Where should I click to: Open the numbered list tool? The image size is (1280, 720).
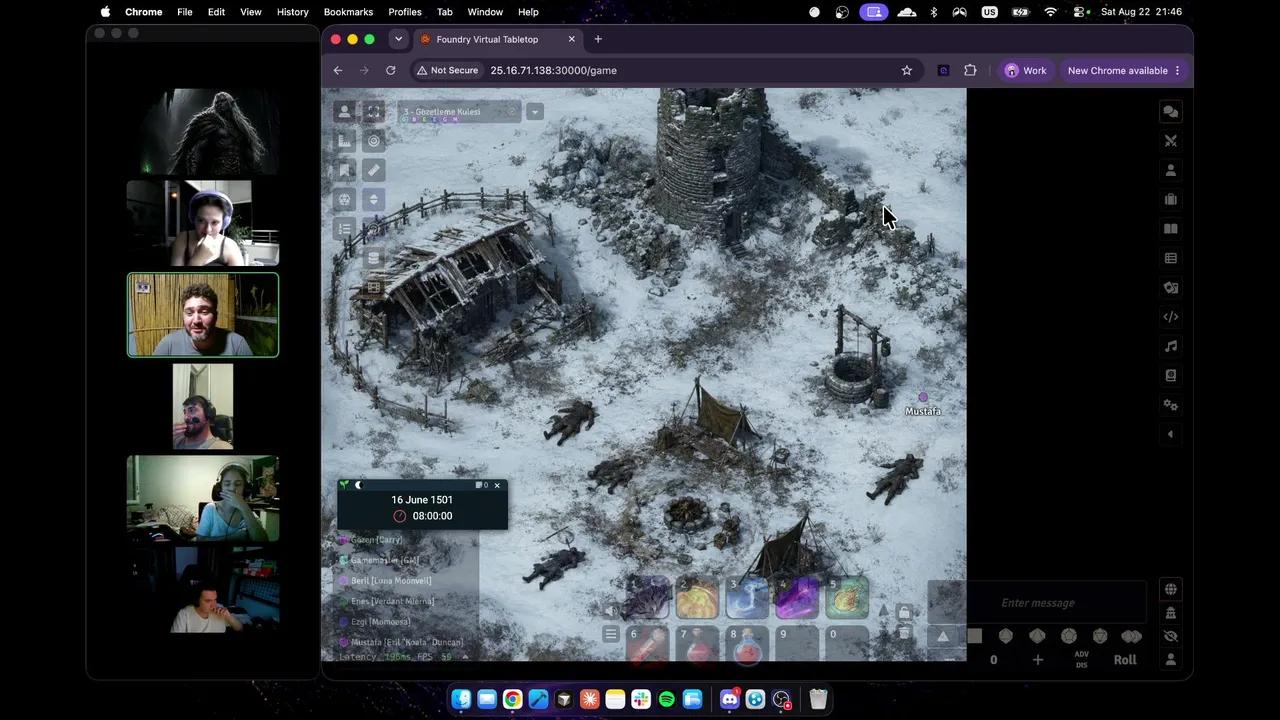[x=345, y=229]
